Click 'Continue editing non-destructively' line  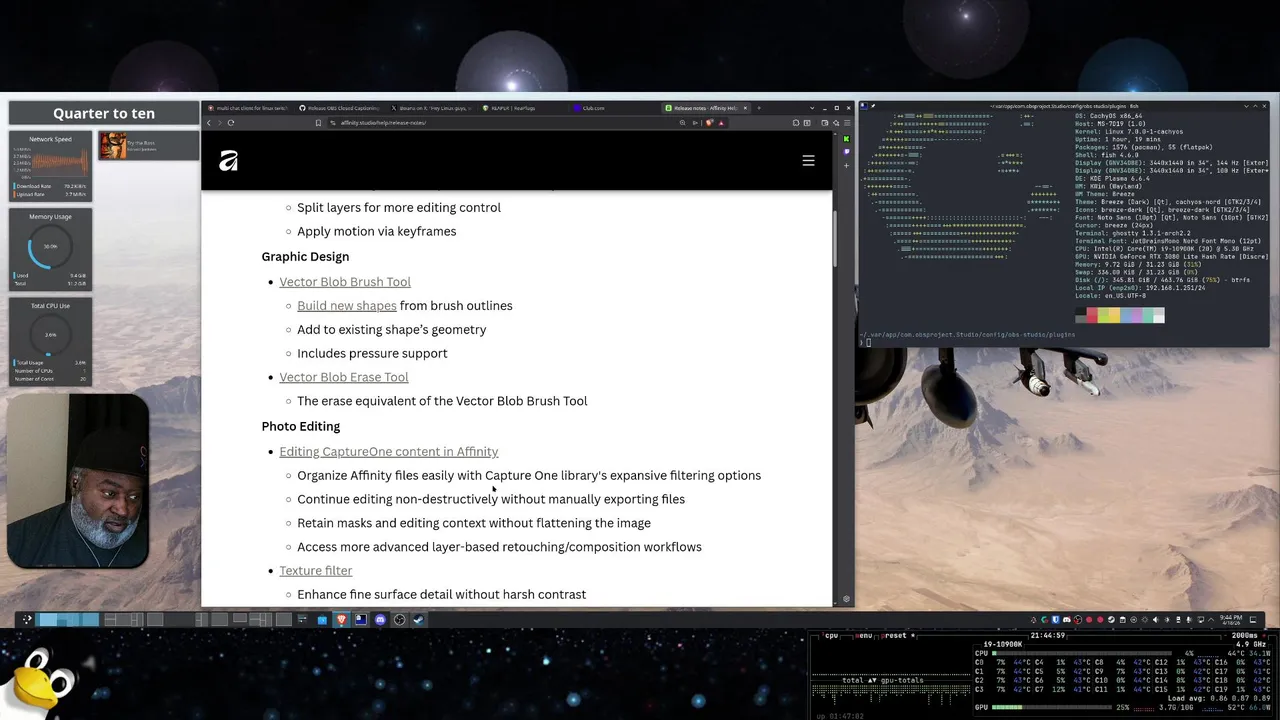click(491, 499)
